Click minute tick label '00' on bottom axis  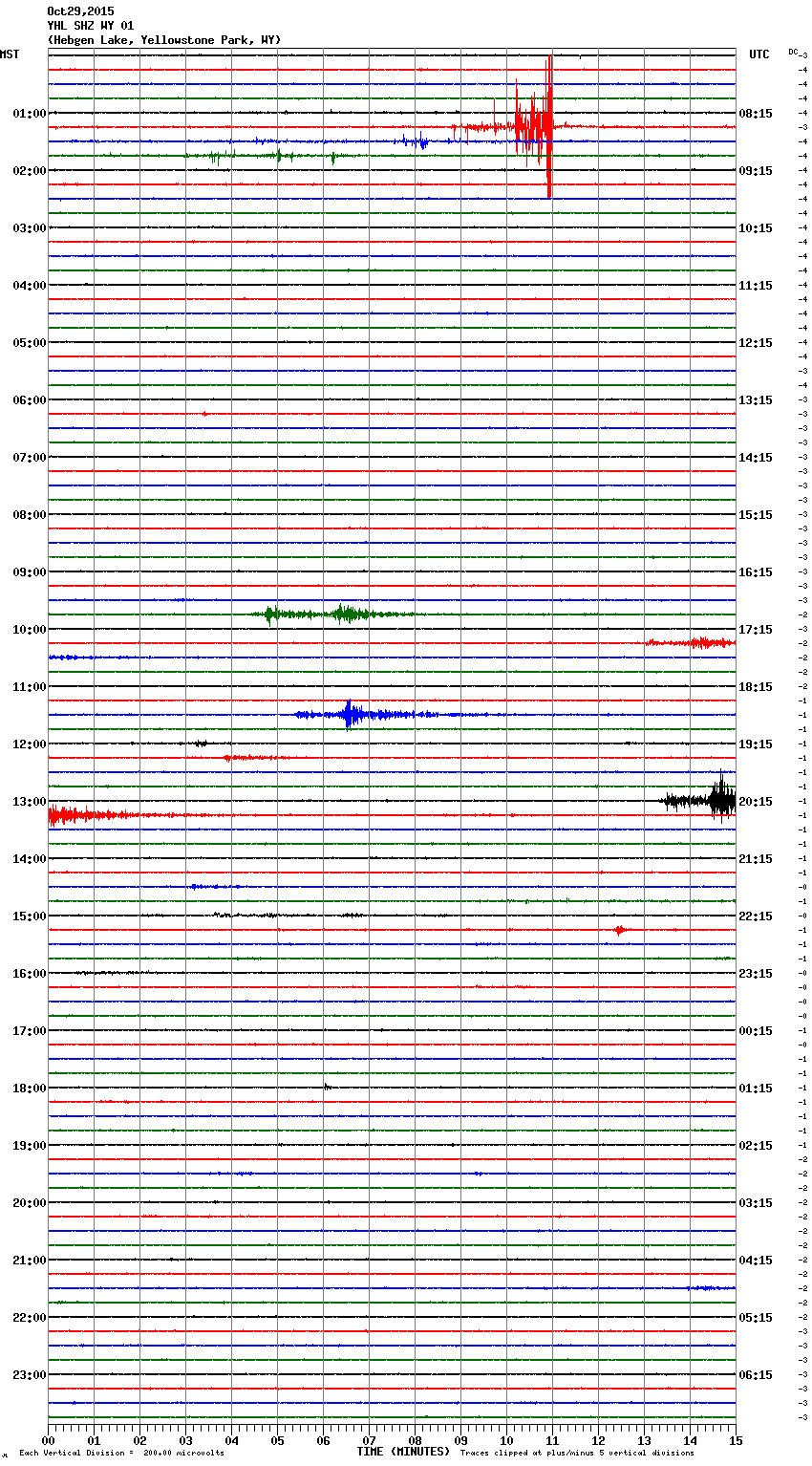click(x=48, y=1440)
